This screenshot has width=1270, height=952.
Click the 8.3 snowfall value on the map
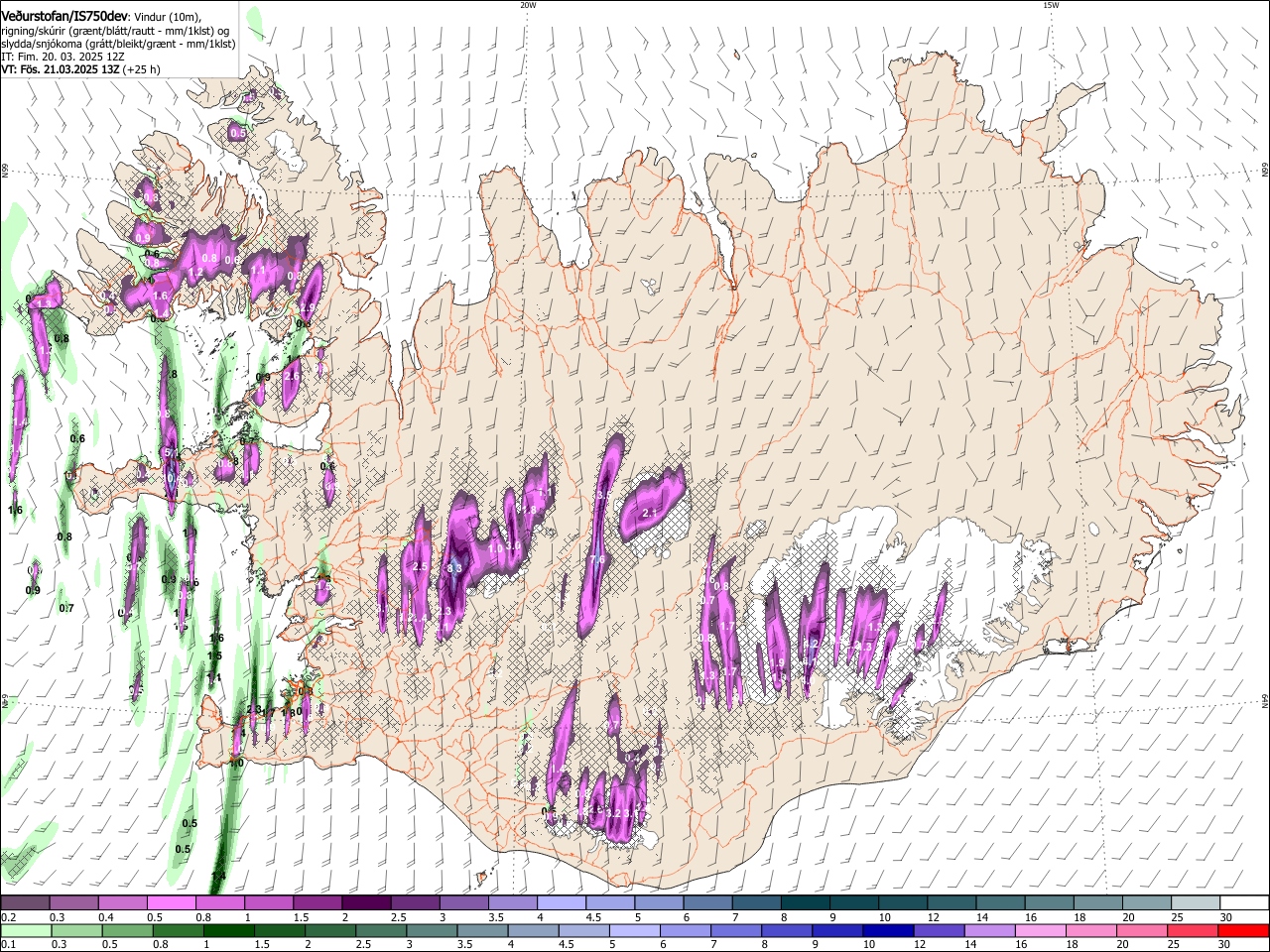pyautogui.click(x=454, y=568)
